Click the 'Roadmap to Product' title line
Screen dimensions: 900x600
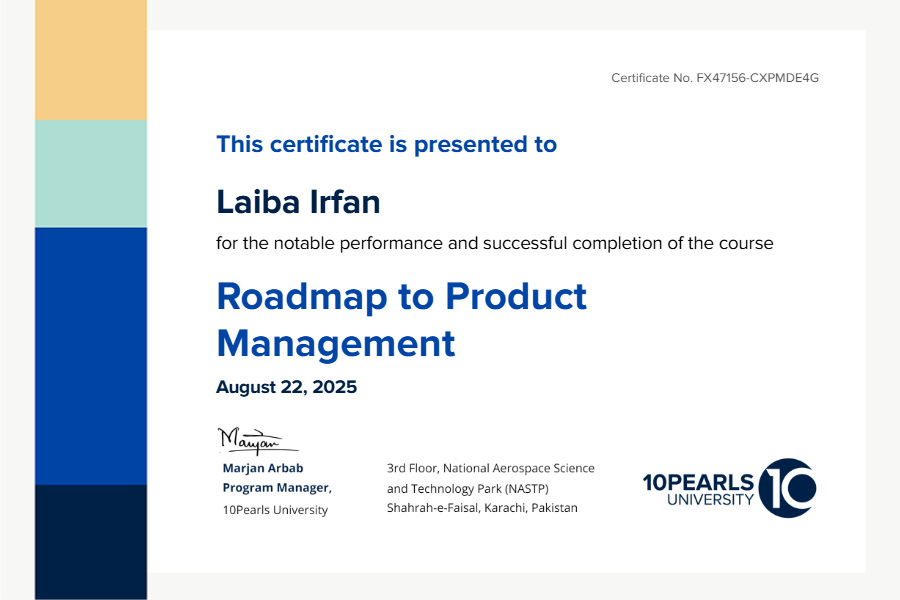pos(401,296)
